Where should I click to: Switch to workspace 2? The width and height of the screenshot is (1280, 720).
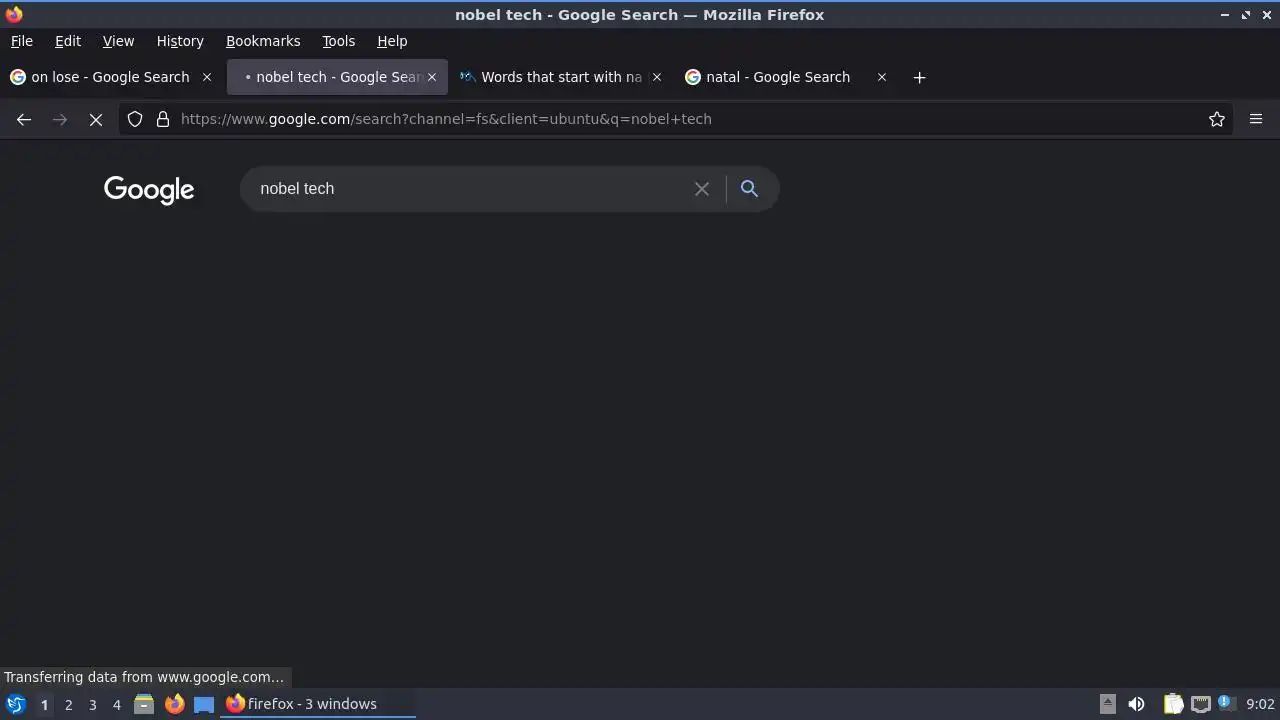click(x=68, y=705)
